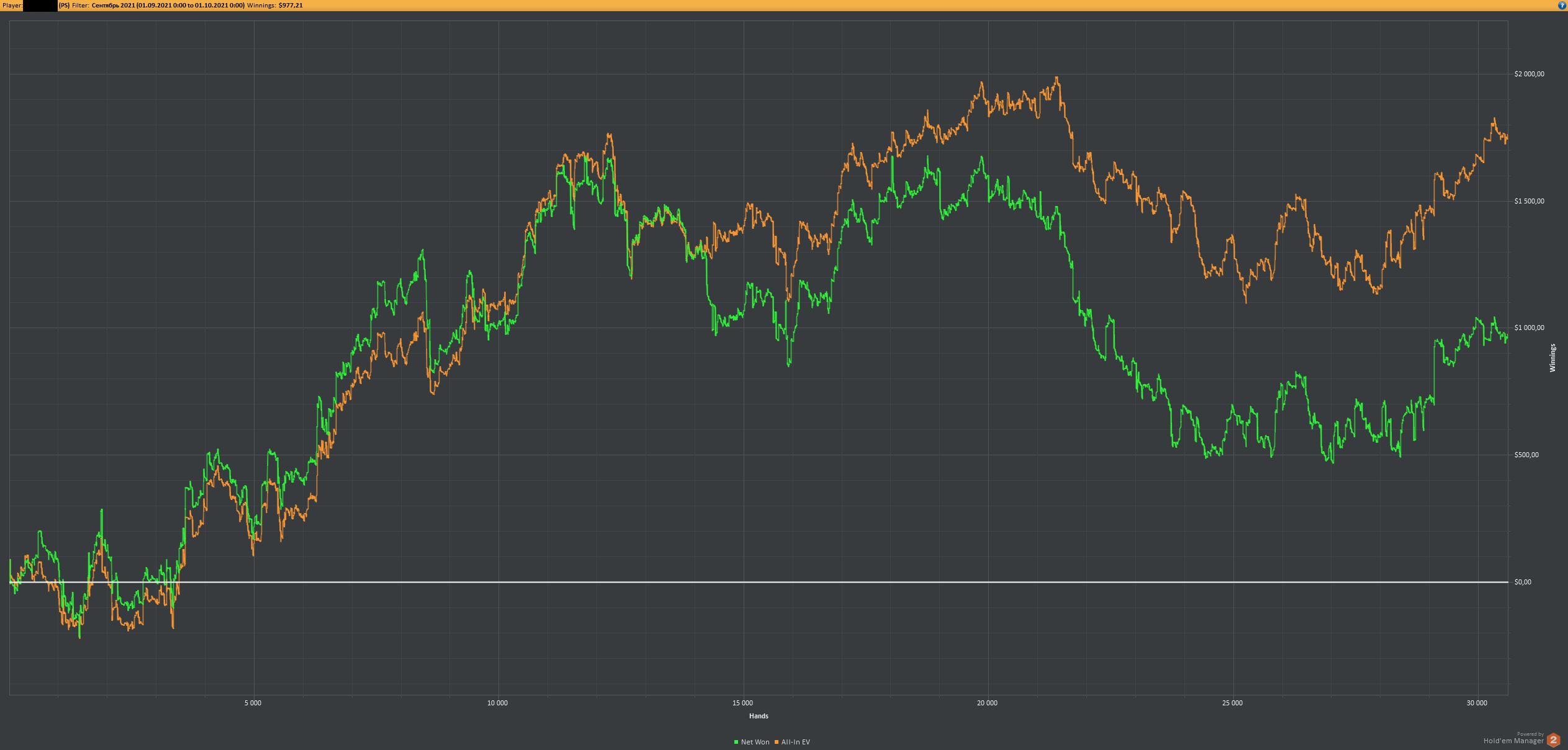Click the Hands x-axis title
The width and height of the screenshot is (1568, 750).
click(759, 716)
